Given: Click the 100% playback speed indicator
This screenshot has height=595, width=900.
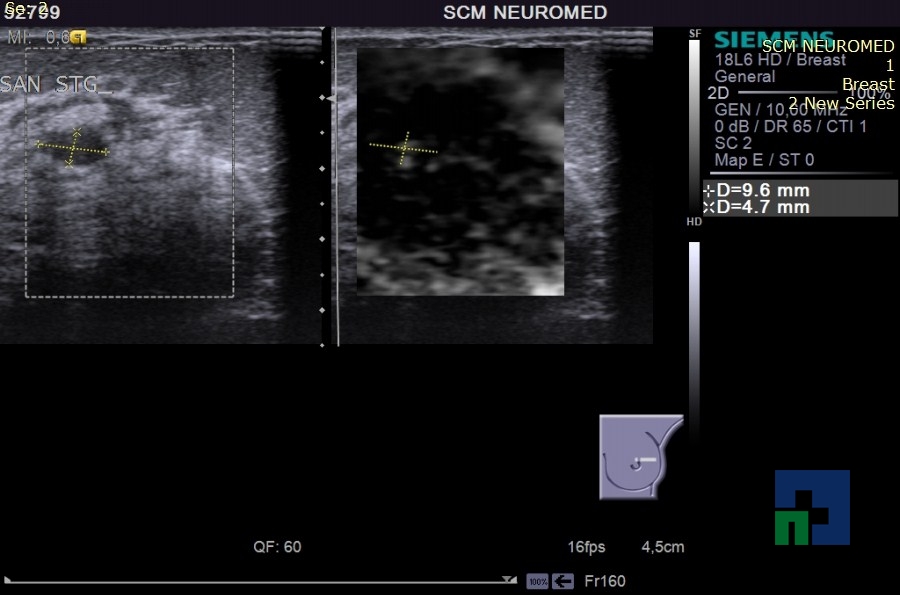Looking at the screenshot, I should tap(537, 581).
